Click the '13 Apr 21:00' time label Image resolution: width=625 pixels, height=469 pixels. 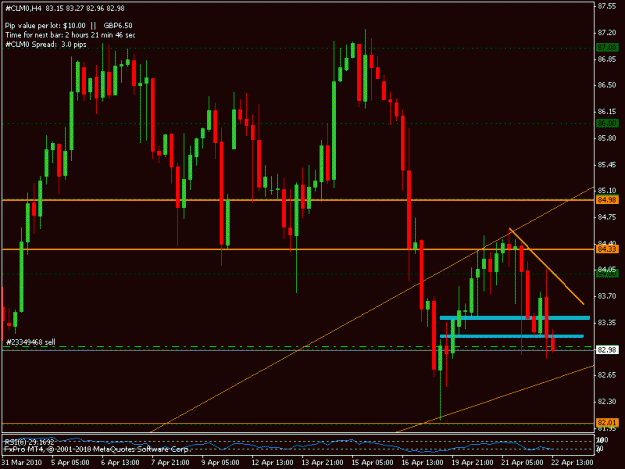coord(322,462)
